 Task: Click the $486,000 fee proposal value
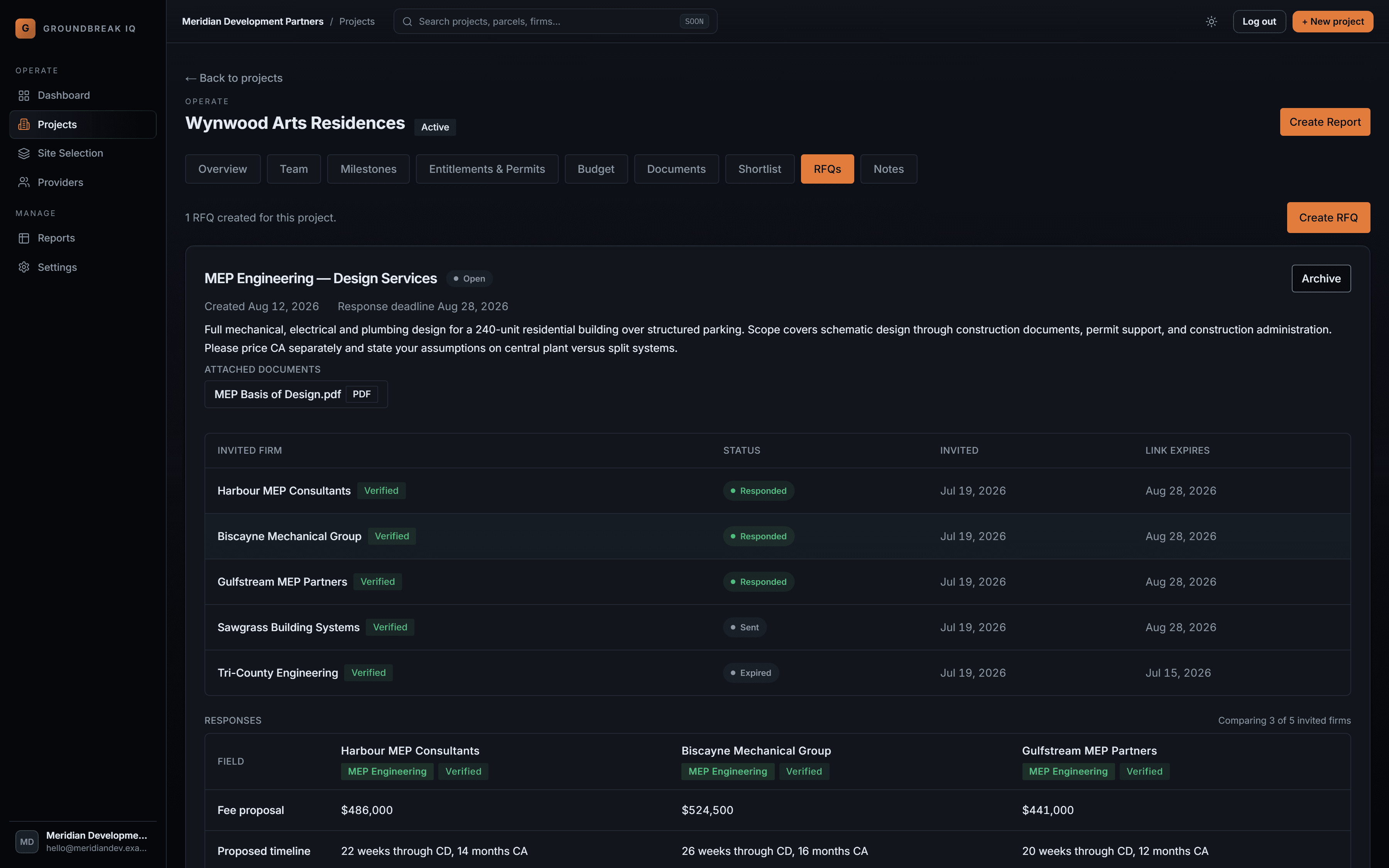367,810
